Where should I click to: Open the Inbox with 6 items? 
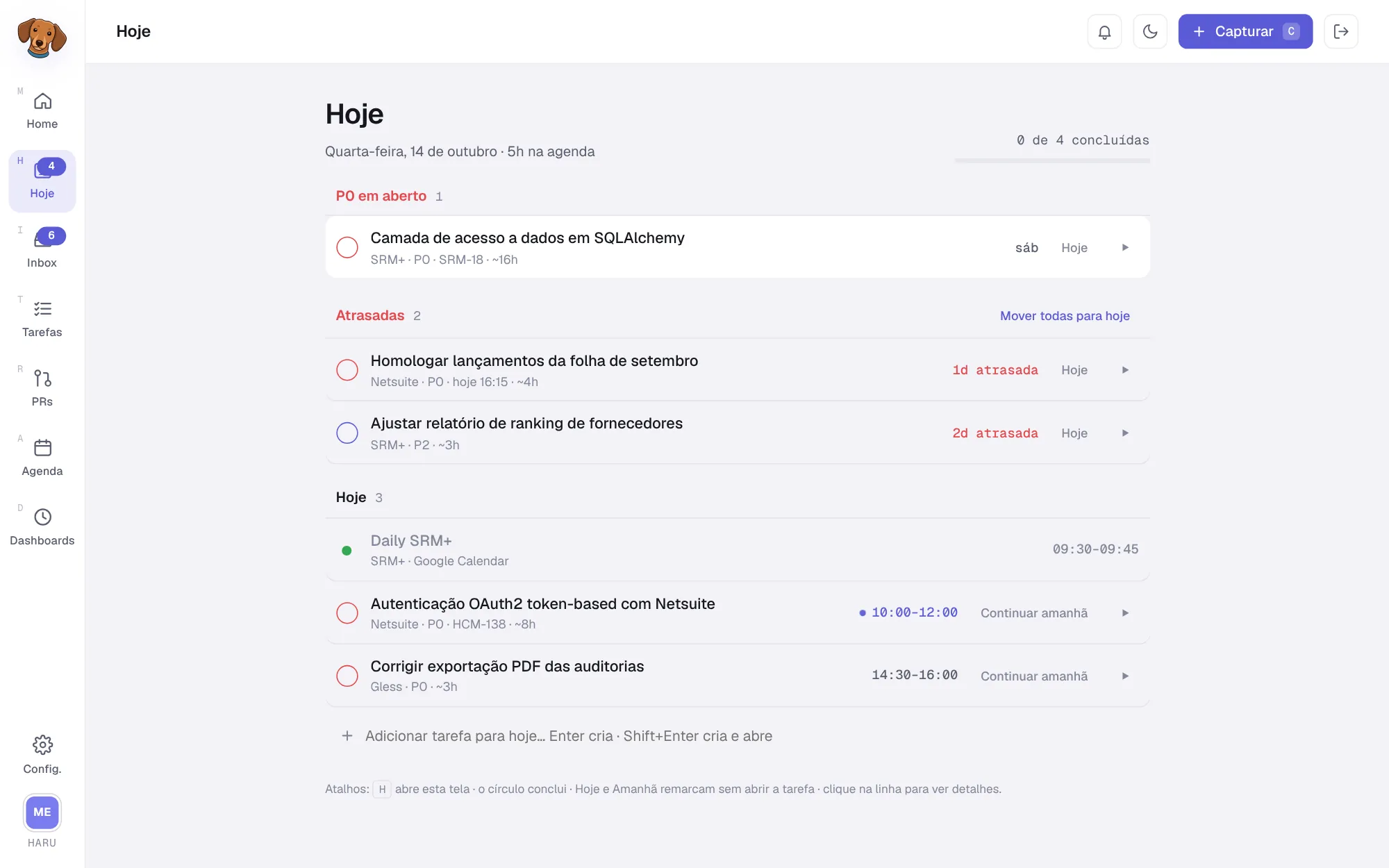click(x=42, y=250)
